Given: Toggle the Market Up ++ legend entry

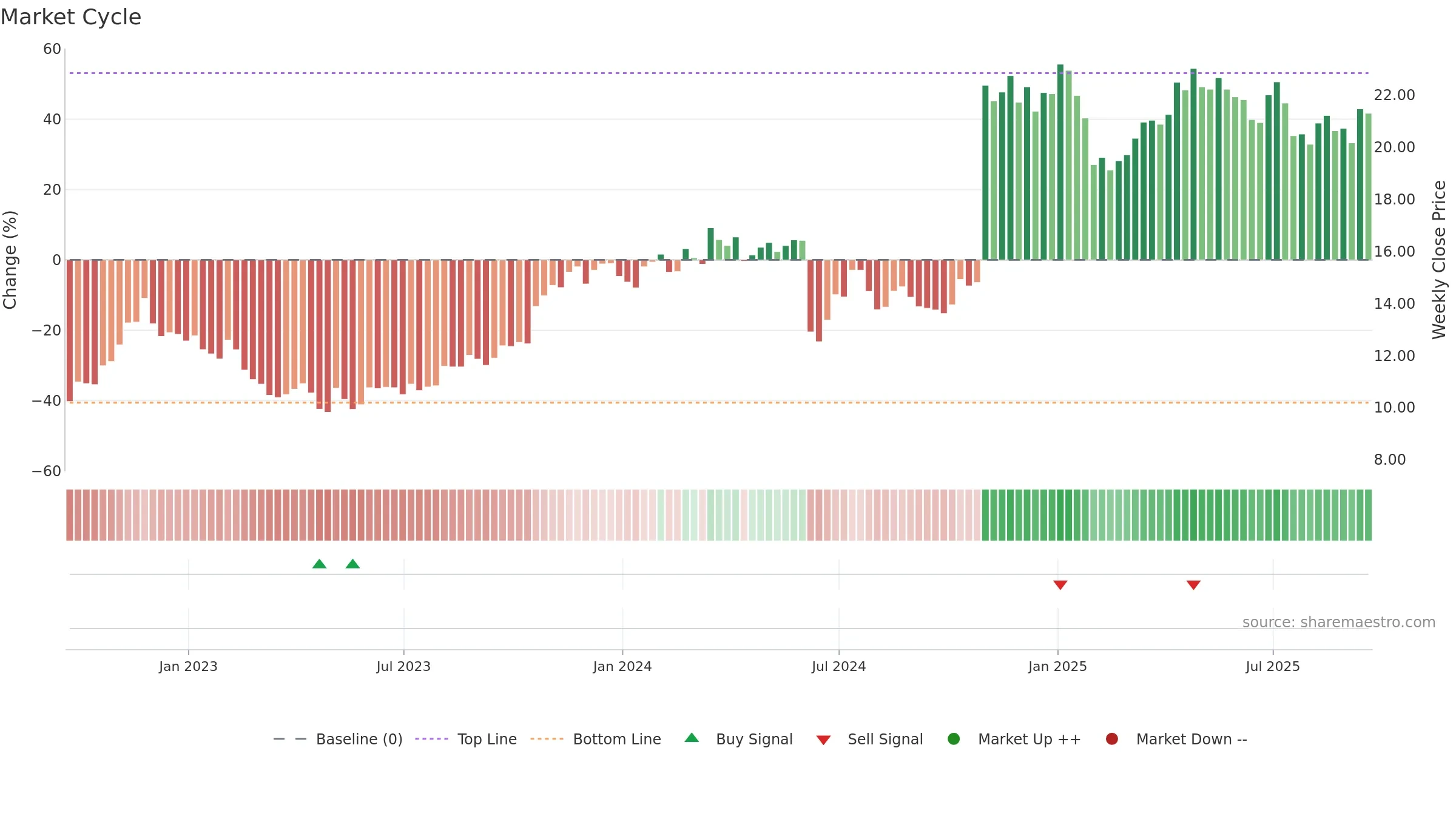Looking at the screenshot, I should point(1014,739).
